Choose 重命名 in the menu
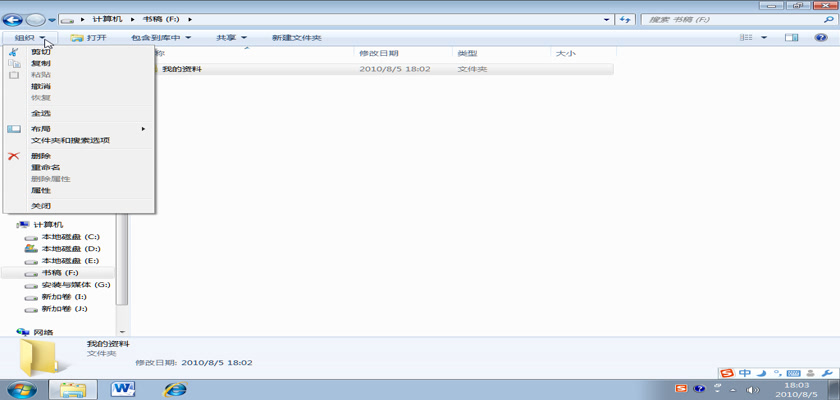The image size is (840, 400). click(x=46, y=167)
